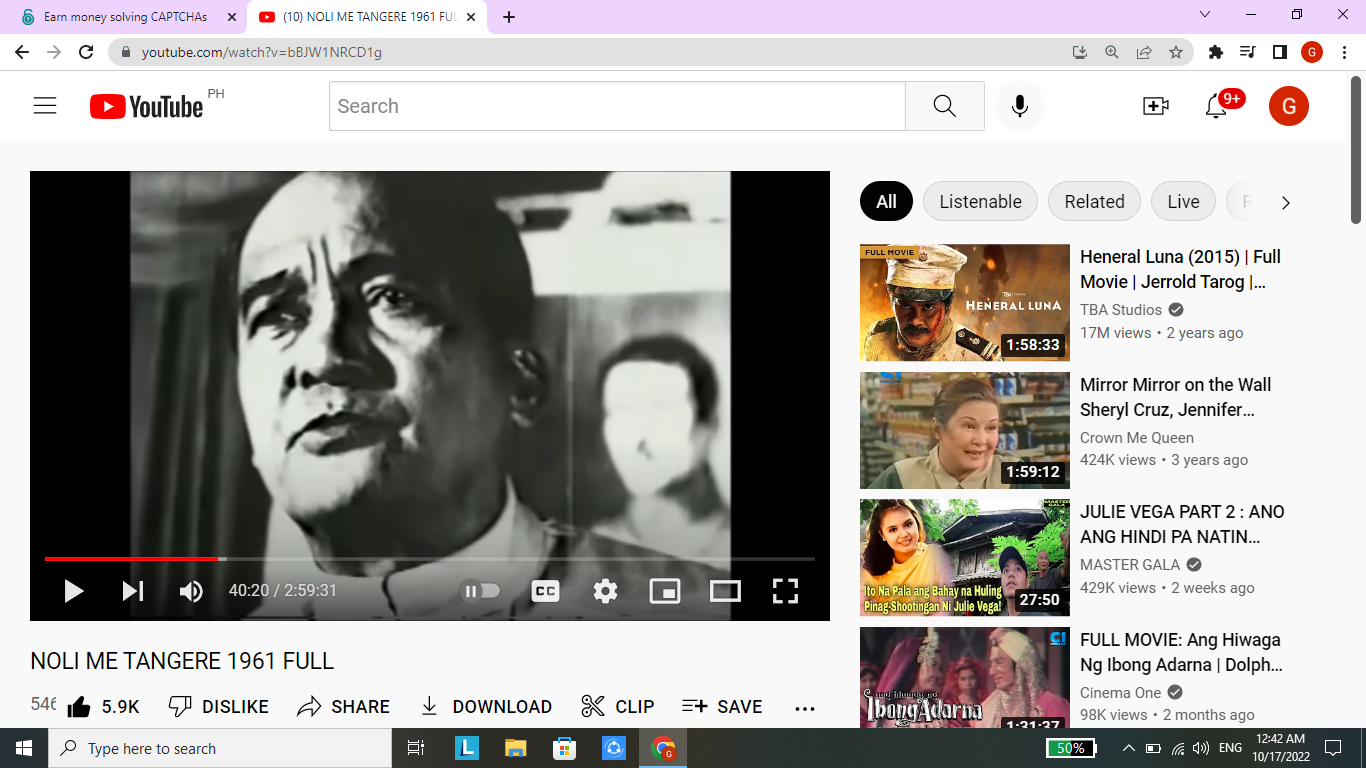Open the Mirror Mirror on the Wall thumbnail
The width and height of the screenshot is (1366, 768).
965,430
